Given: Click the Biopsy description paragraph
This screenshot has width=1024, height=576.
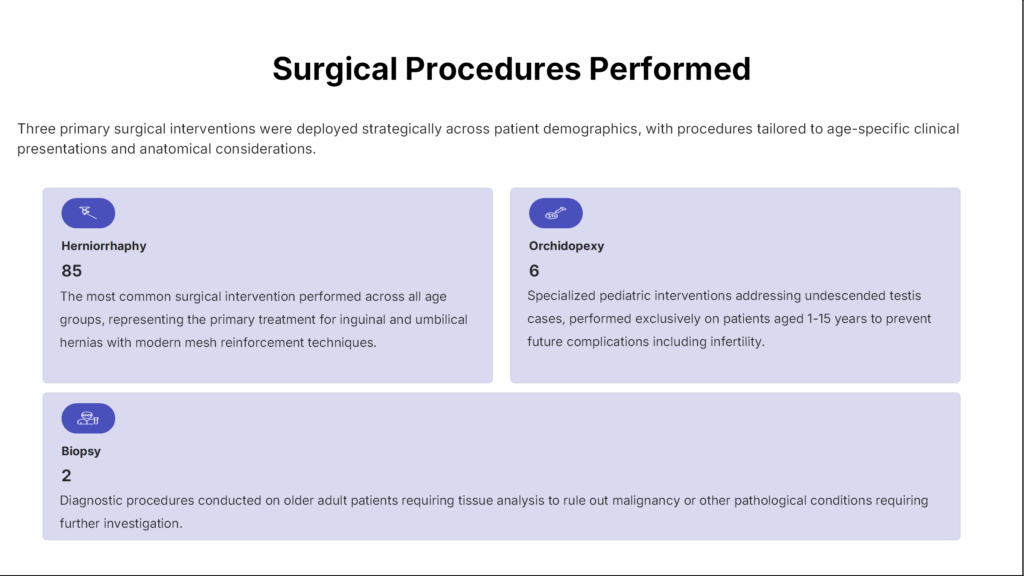Looking at the screenshot, I should pyautogui.click(x=494, y=511).
